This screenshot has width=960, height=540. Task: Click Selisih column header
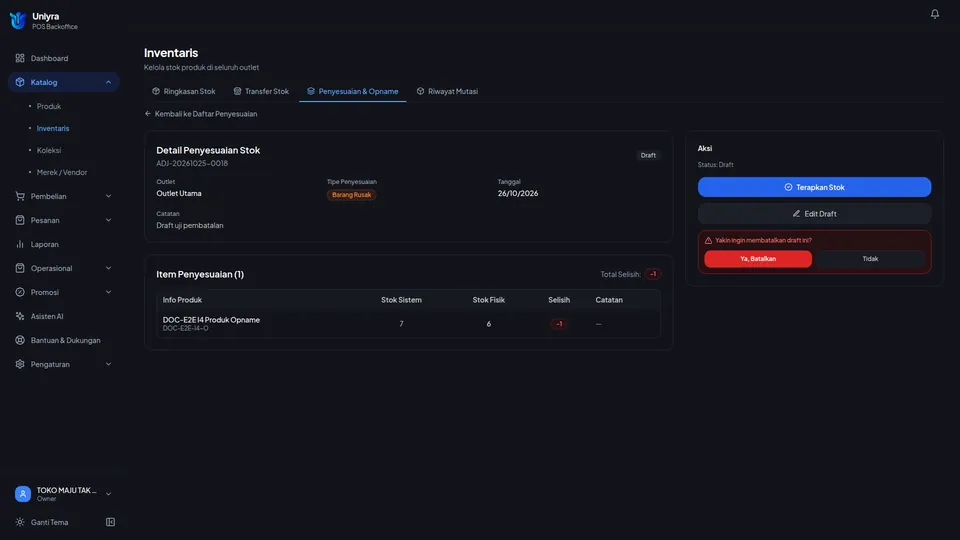click(x=559, y=300)
